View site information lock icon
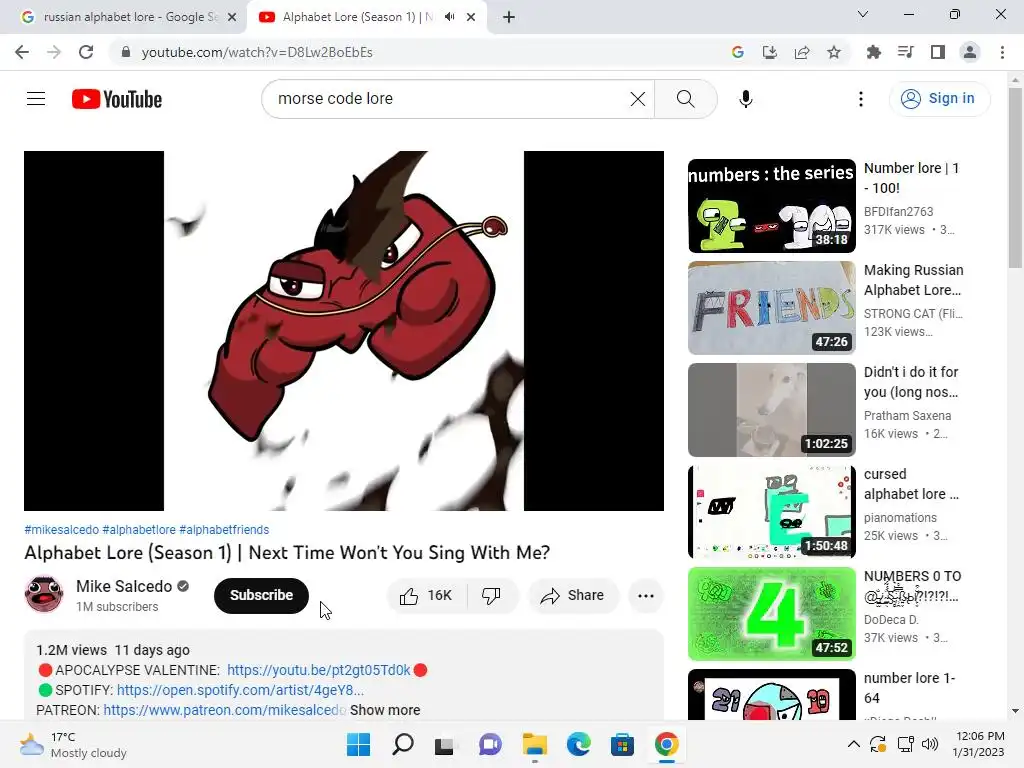 tap(126, 52)
